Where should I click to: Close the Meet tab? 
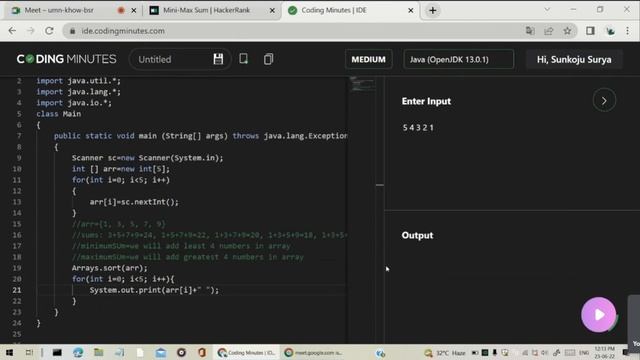(x=133, y=11)
